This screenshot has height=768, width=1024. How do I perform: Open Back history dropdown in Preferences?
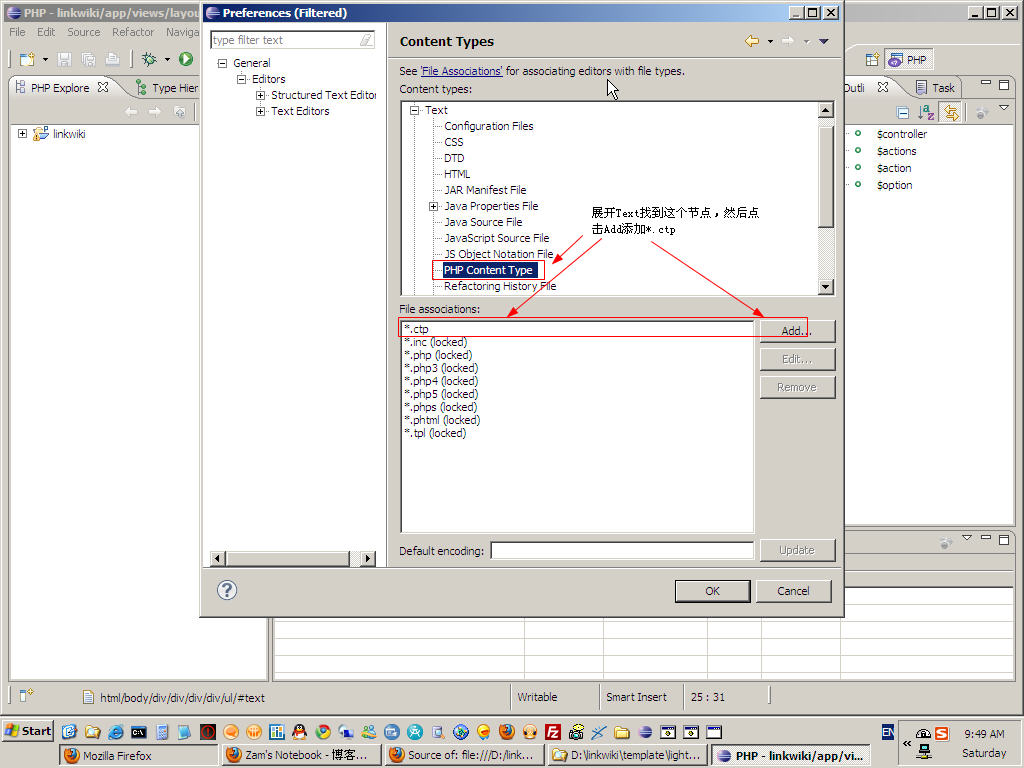coord(770,41)
